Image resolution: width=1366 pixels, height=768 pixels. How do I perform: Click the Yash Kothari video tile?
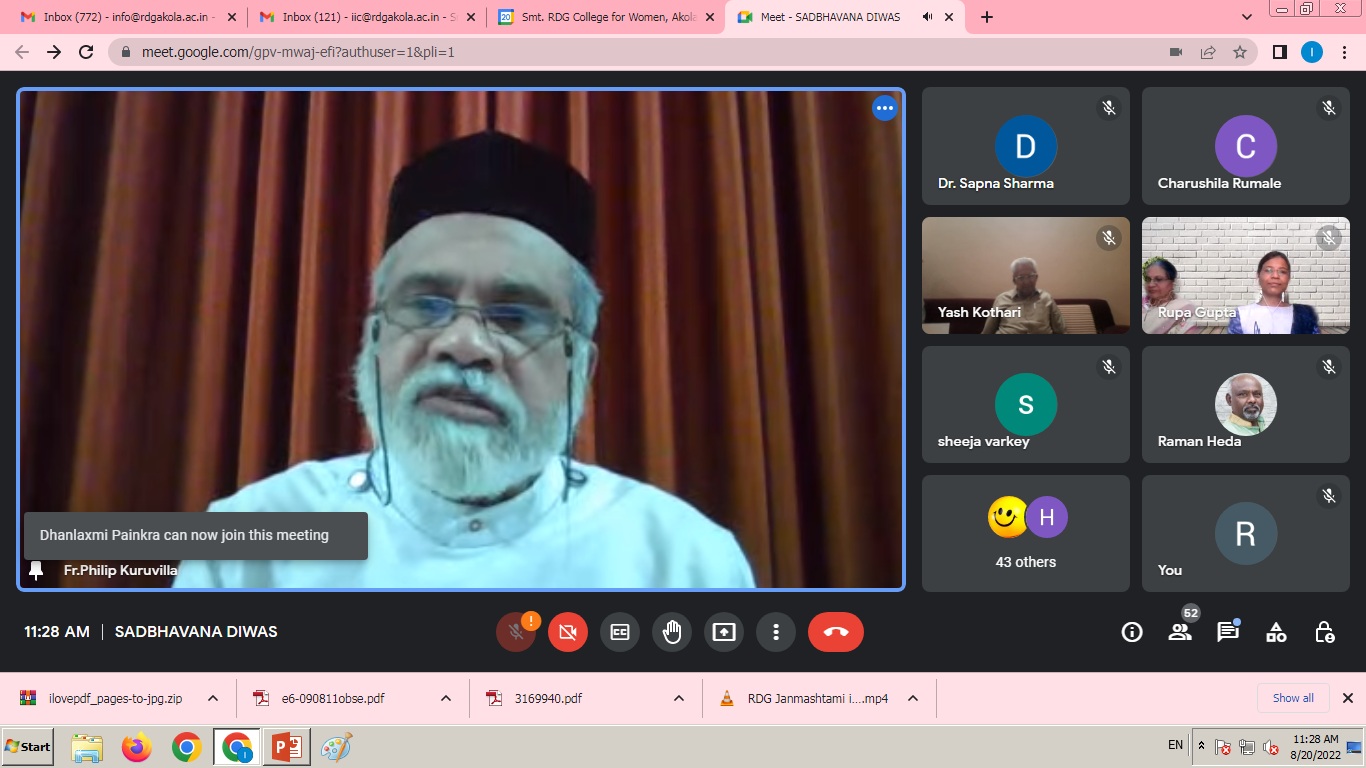1026,275
